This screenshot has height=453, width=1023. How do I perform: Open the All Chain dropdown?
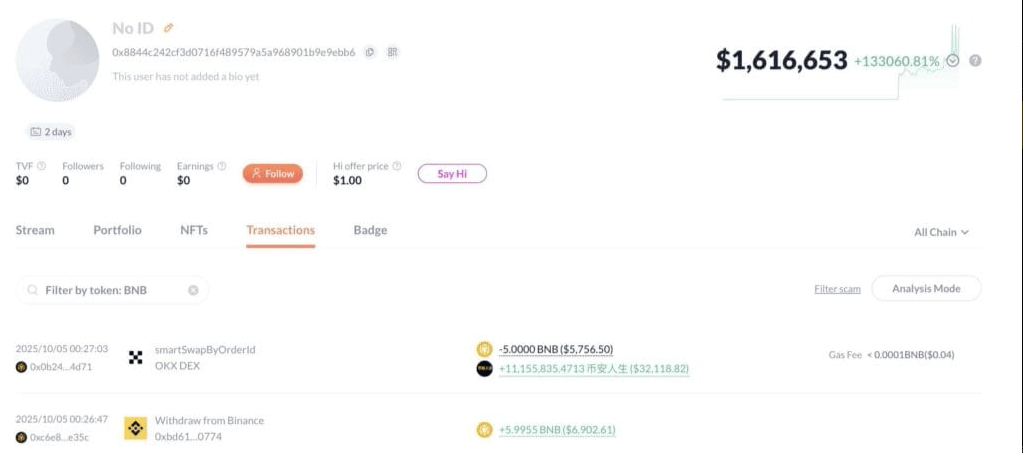[941, 232]
